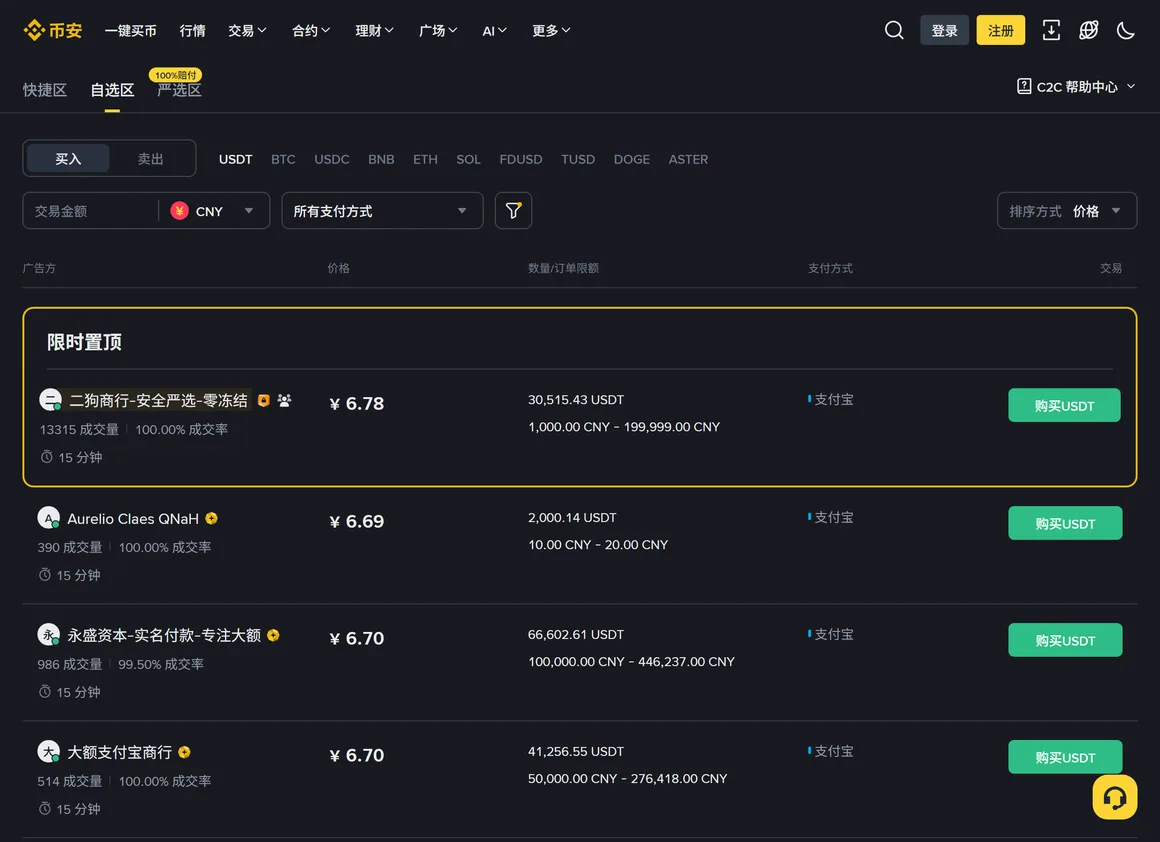This screenshot has width=1160, height=842.
Task: Open the 排序方式 价格 sort dropdown
Action: point(1066,211)
